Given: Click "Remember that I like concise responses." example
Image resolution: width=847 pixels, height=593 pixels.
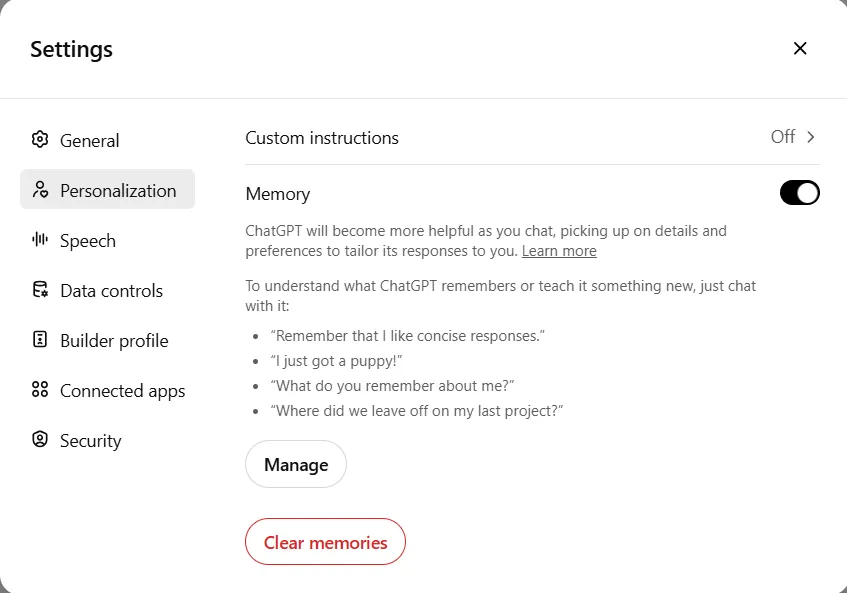Looking at the screenshot, I should [x=408, y=336].
